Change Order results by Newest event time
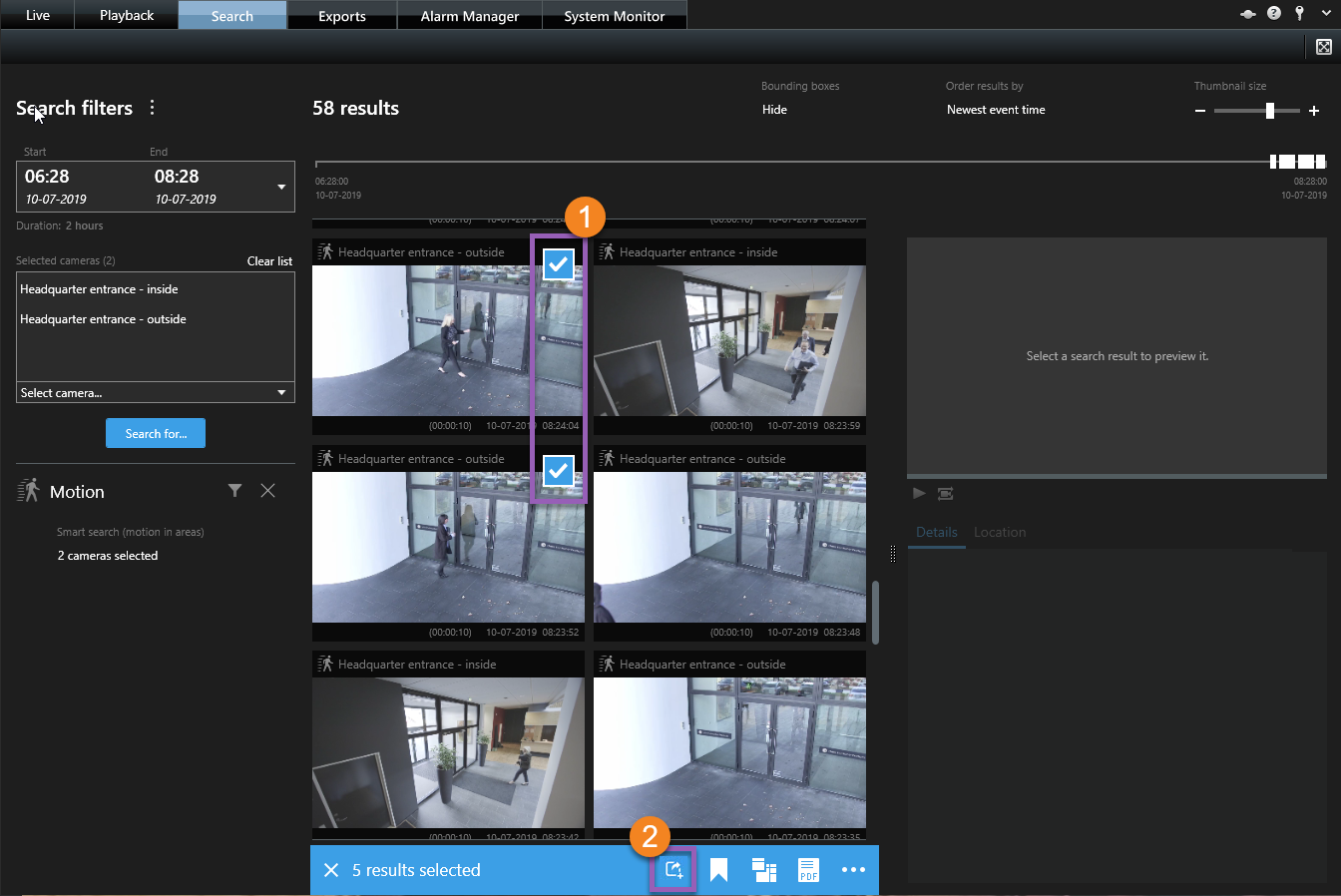The width and height of the screenshot is (1341, 896). coord(996,110)
